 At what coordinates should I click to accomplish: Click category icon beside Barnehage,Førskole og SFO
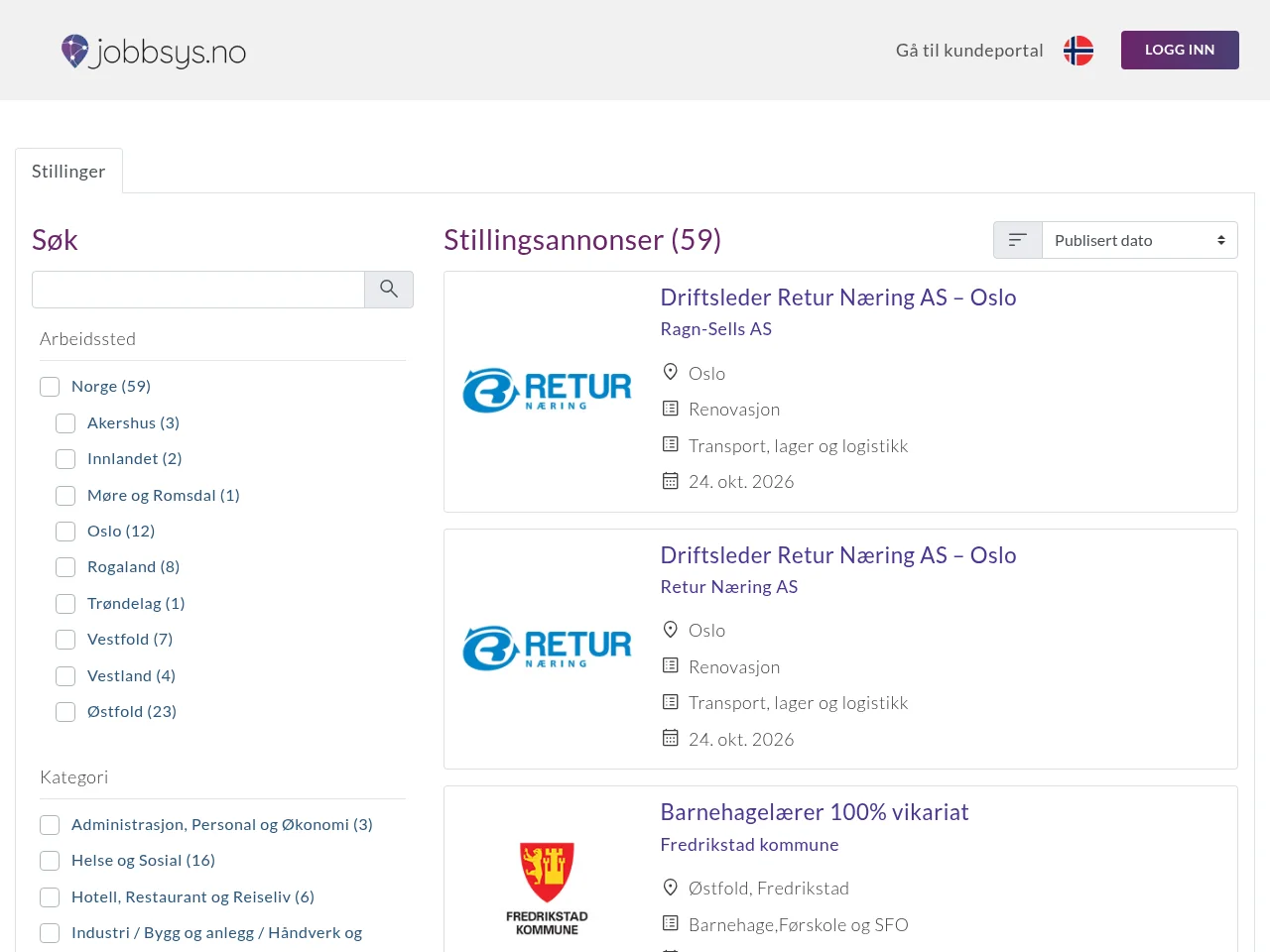(671, 923)
